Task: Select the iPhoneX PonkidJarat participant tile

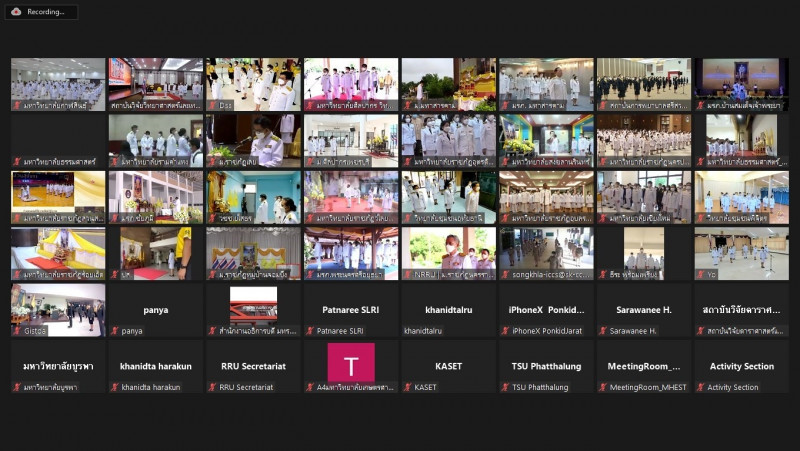Action: (x=546, y=310)
